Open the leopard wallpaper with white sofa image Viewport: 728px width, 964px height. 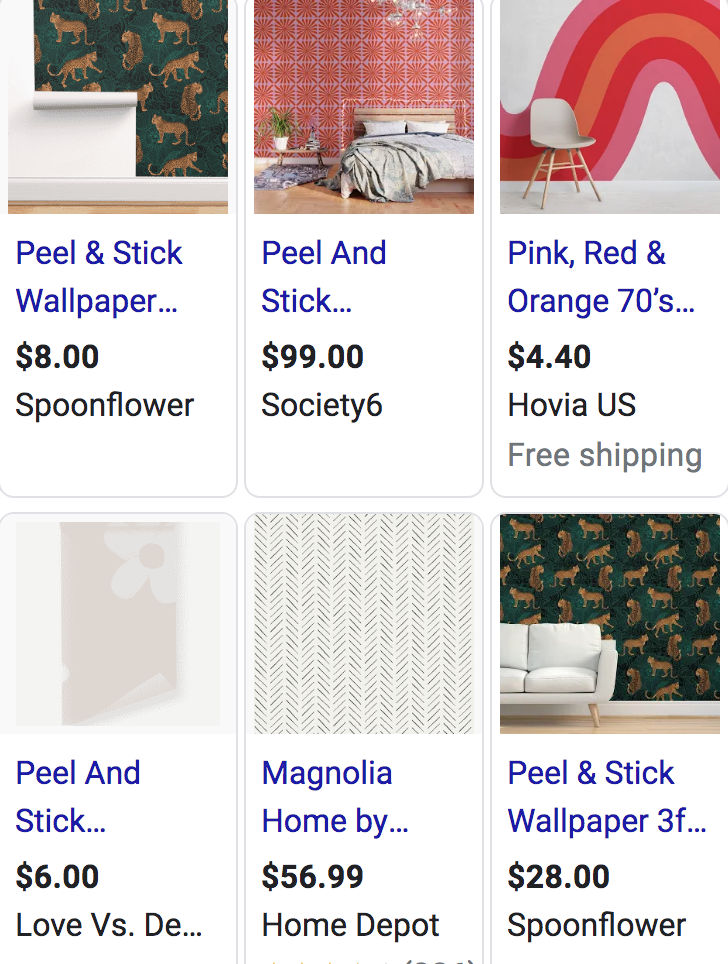pyautogui.click(x=610, y=623)
